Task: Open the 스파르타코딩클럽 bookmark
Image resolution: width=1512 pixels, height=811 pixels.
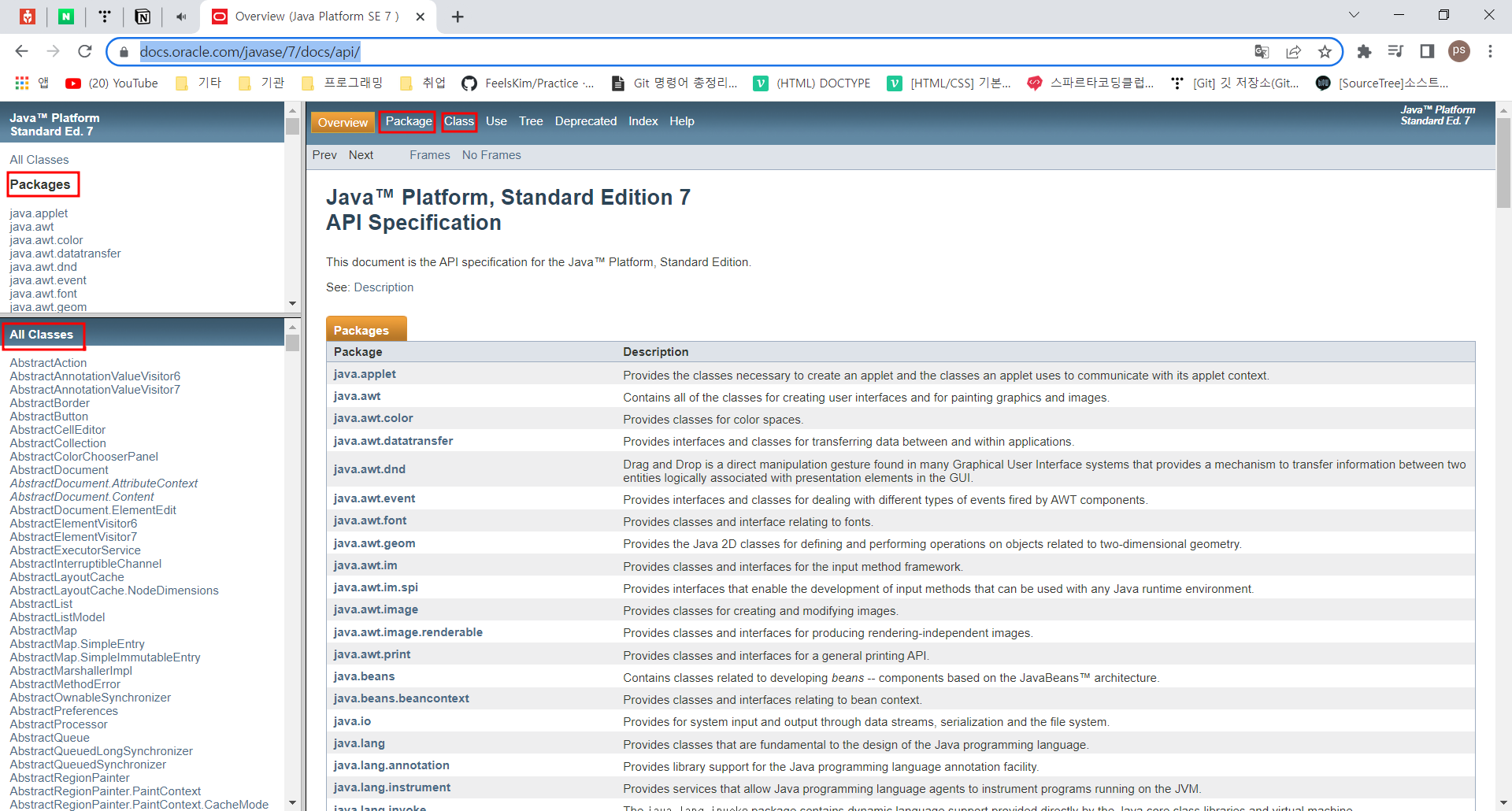Action: [1091, 83]
